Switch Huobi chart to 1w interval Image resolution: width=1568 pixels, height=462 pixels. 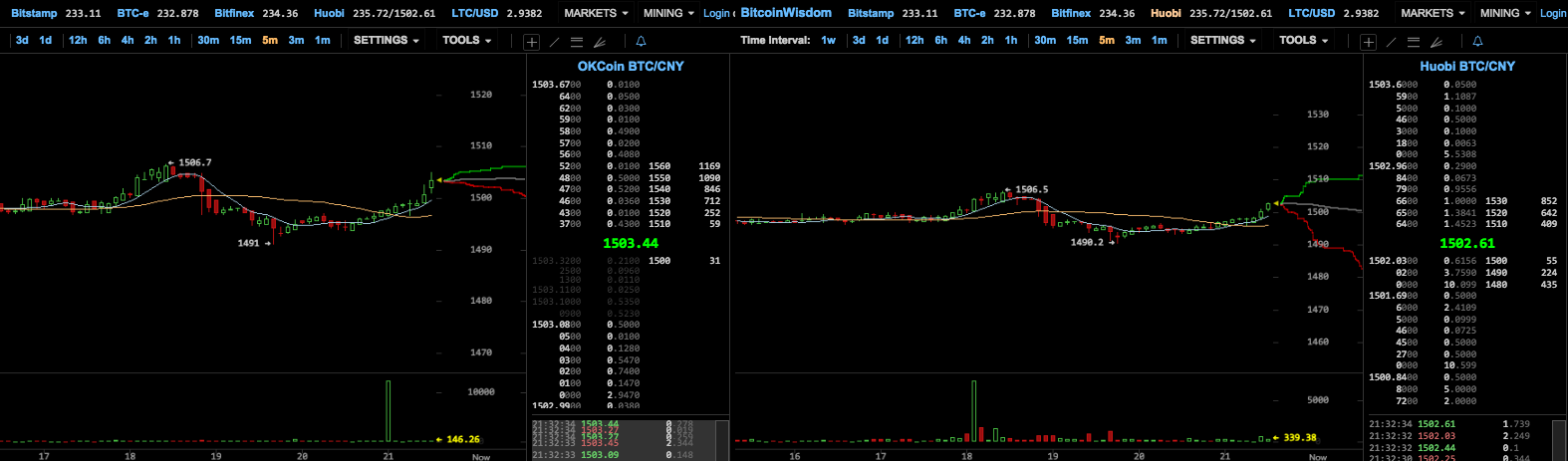[829, 40]
